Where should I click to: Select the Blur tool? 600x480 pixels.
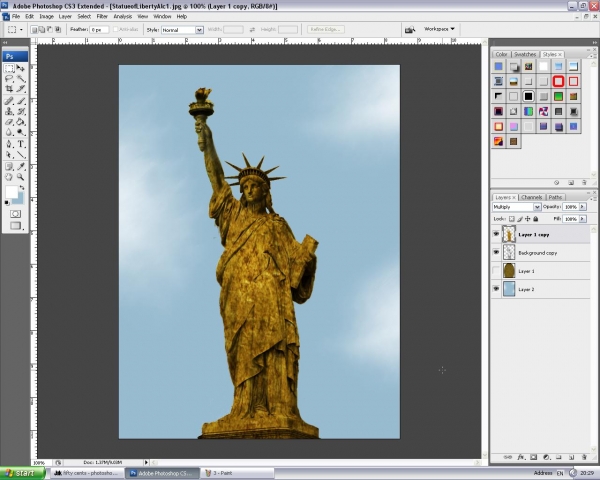(x=9, y=132)
